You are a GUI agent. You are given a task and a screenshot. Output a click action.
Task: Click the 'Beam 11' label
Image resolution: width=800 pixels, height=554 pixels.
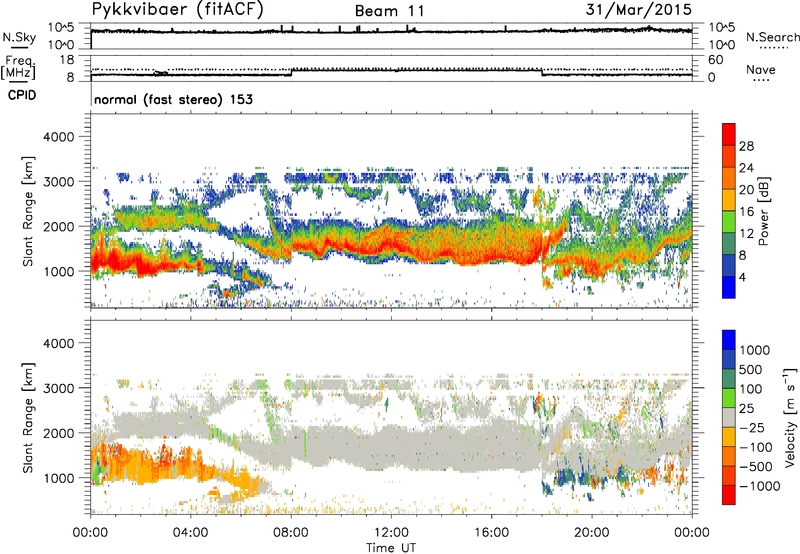[390, 11]
